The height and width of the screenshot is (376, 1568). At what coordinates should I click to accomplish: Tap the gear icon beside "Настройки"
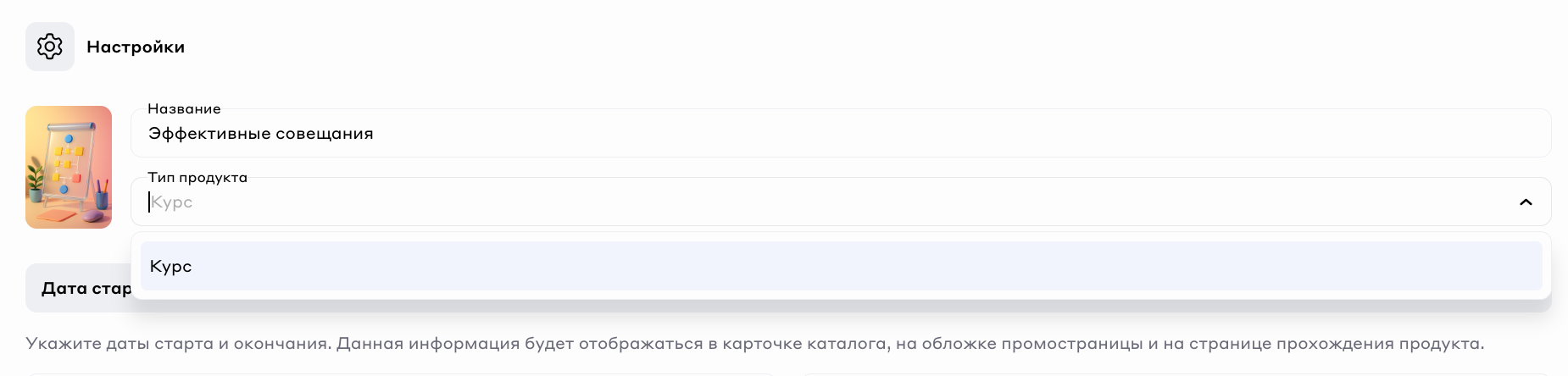[50, 47]
